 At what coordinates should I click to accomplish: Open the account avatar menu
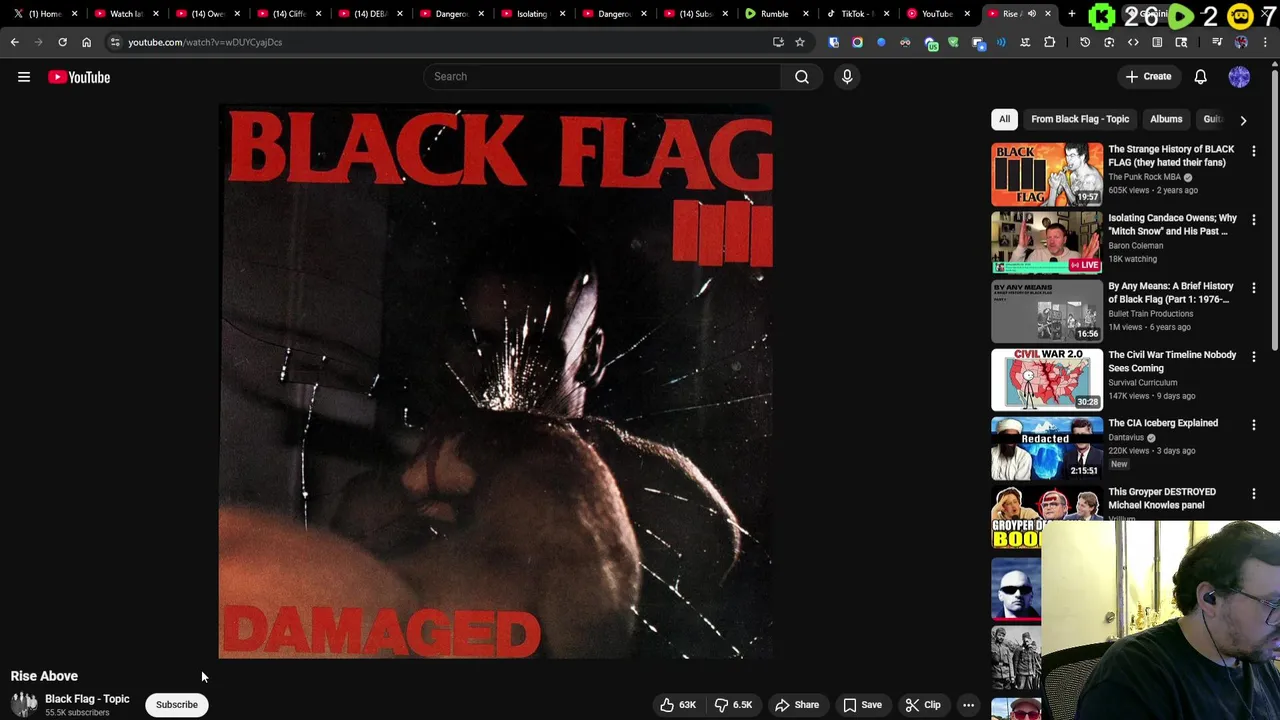pos(1239,76)
